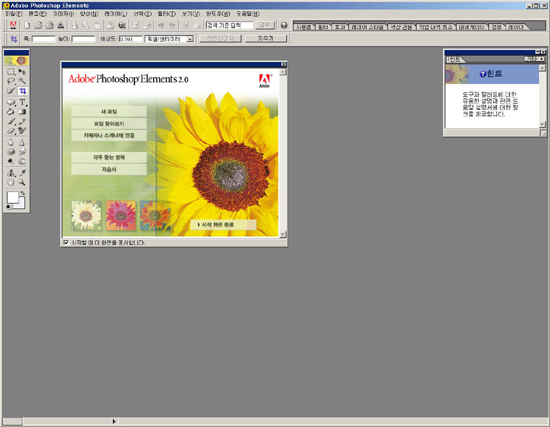Viewport: 550px width, 427px height.
Task: Select the Zoom tool
Action: 22,182
